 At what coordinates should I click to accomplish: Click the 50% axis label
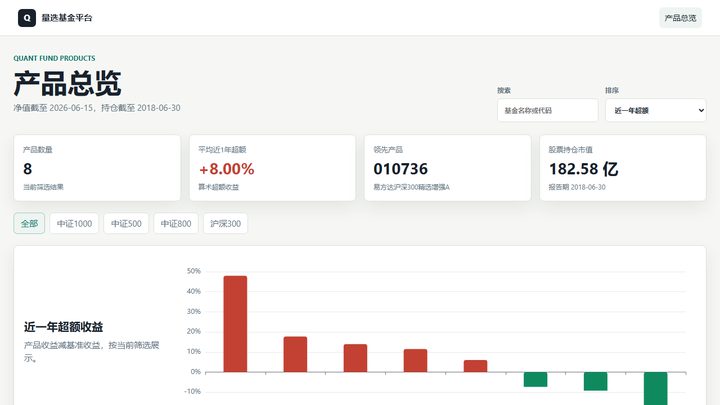pyautogui.click(x=194, y=271)
